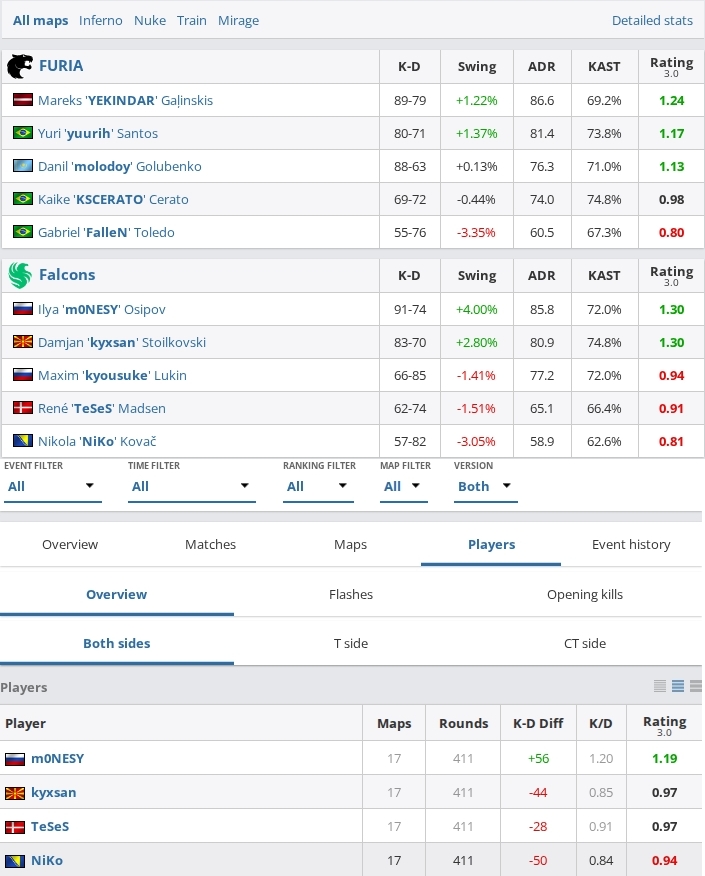This screenshot has width=705, height=876.
Task: Click Denmark flag beside René TeSeS Madsen
Action: click(23, 408)
